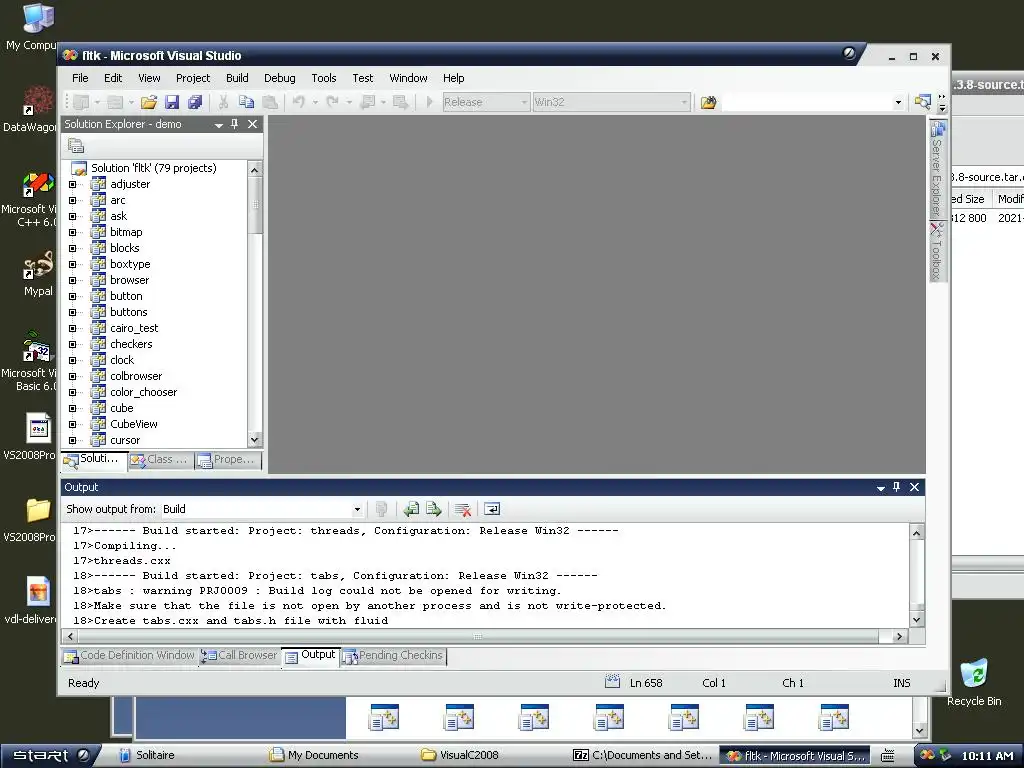
Task: Click the Redo toolbar icon
Action: (x=332, y=102)
